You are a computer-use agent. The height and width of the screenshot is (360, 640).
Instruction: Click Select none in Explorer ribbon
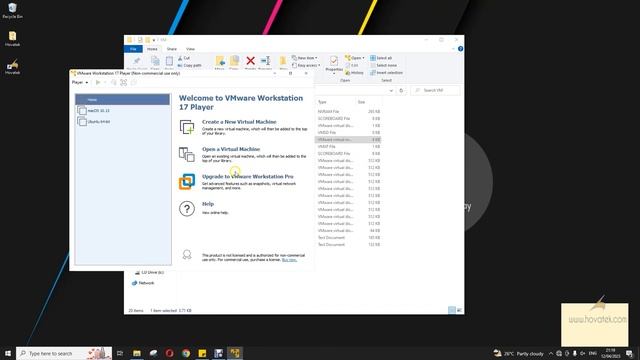(x=383, y=65)
